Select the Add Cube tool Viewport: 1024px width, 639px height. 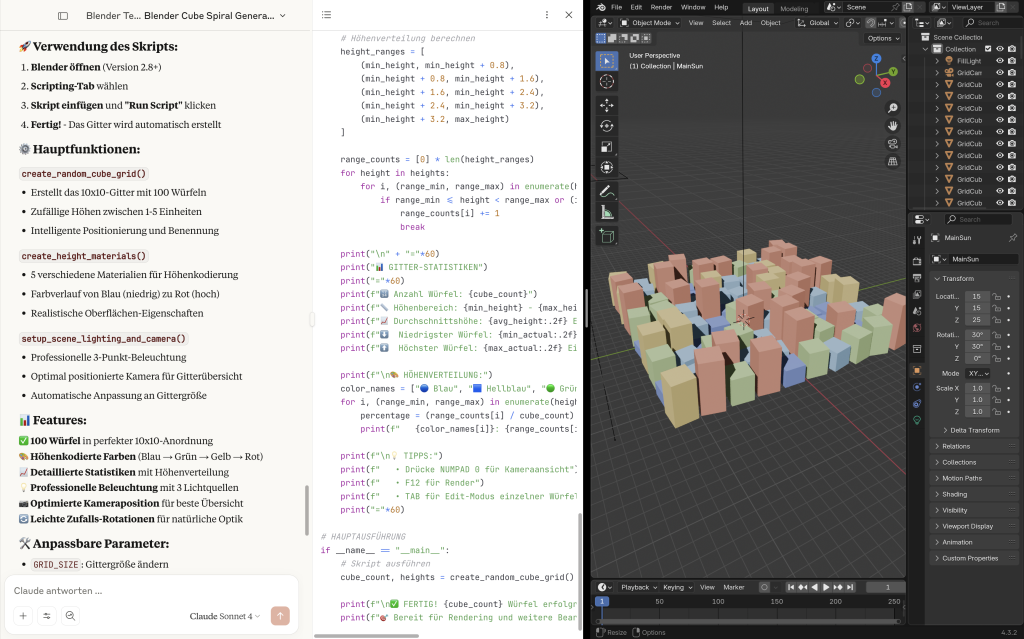607,236
